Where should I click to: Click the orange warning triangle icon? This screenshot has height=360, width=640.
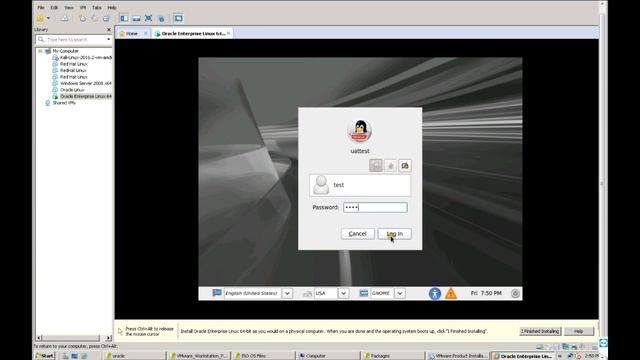coord(451,293)
